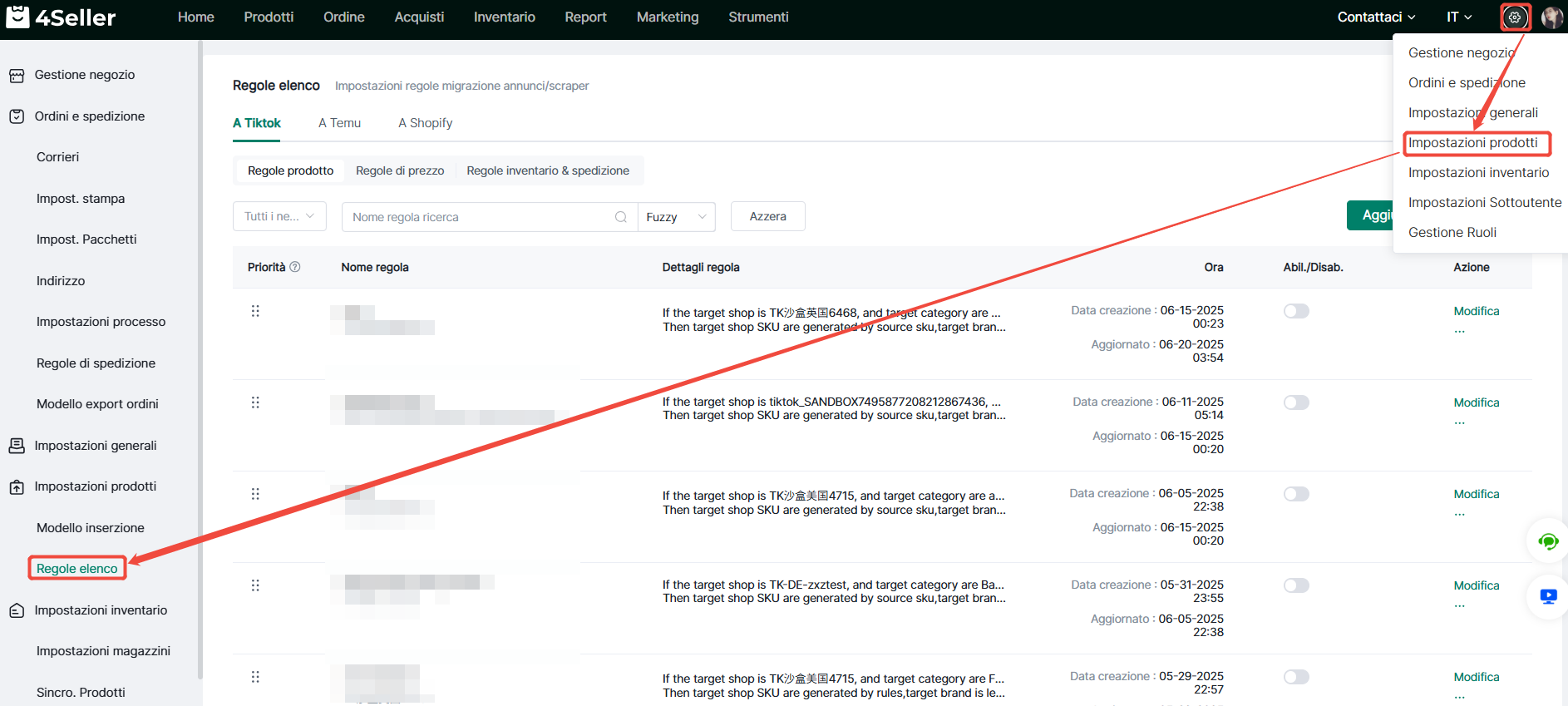Select the Regole prodotto tab
Viewport: 1568px width, 706px height.
pyautogui.click(x=291, y=170)
